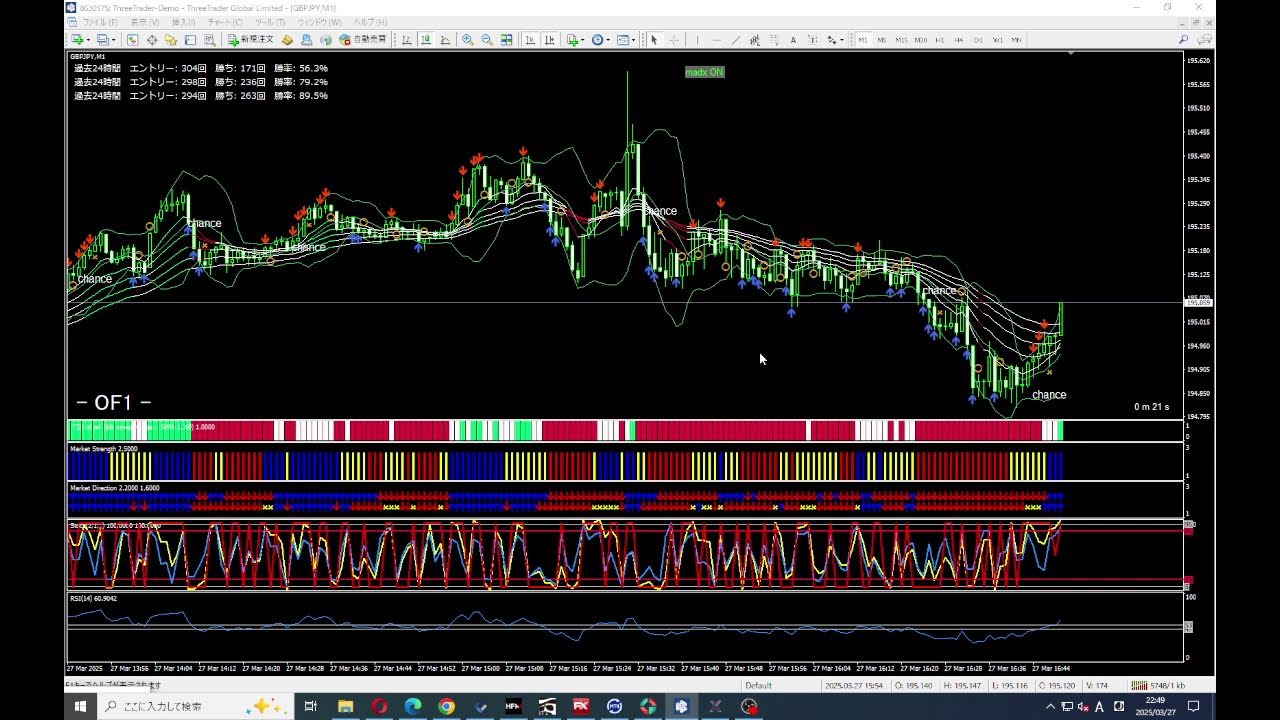Select the vertical line drawing tool
The height and width of the screenshot is (720, 1280).
pyautogui.click(x=698, y=40)
